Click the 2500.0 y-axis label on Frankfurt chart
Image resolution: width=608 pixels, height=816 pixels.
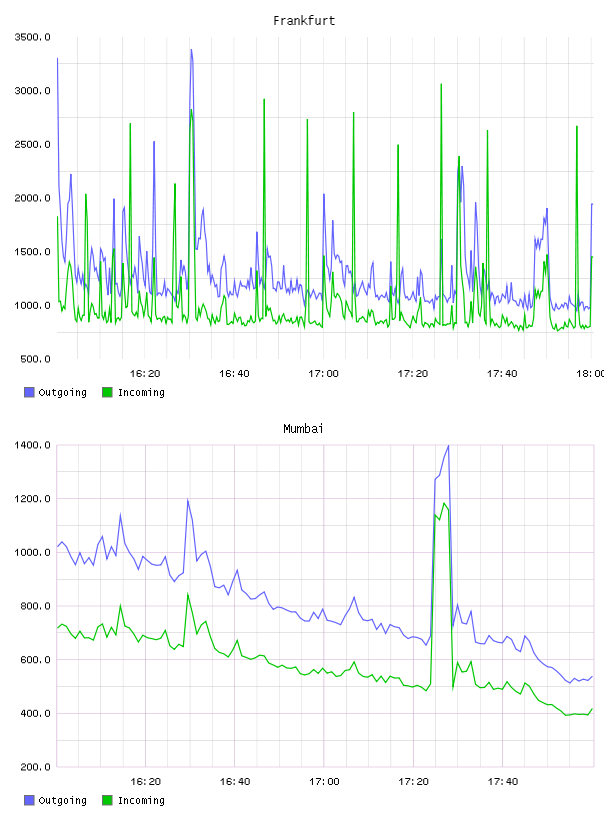pos(32,144)
